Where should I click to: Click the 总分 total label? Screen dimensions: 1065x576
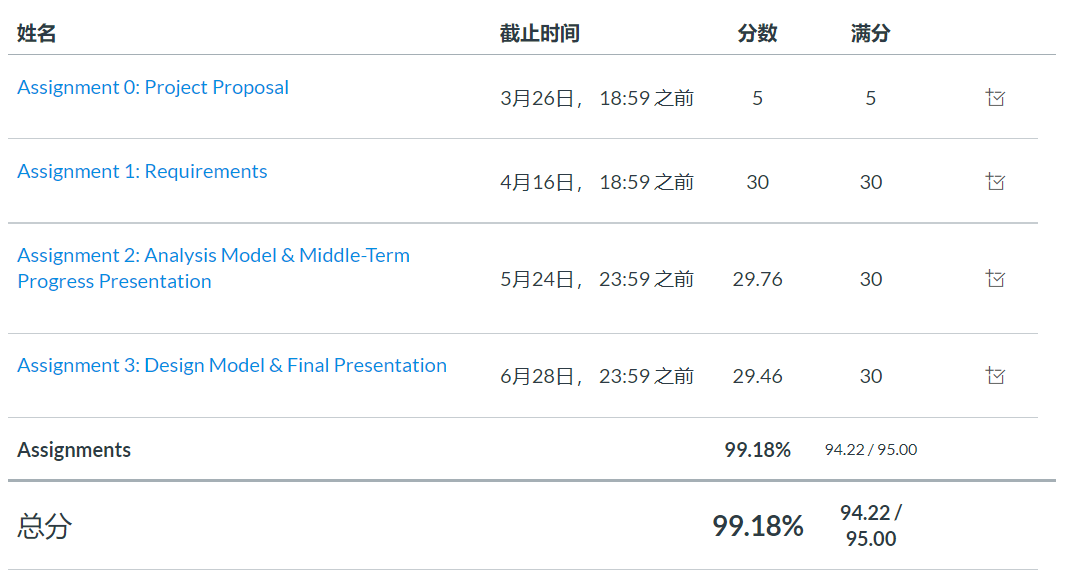pyautogui.click(x=45, y=526)
